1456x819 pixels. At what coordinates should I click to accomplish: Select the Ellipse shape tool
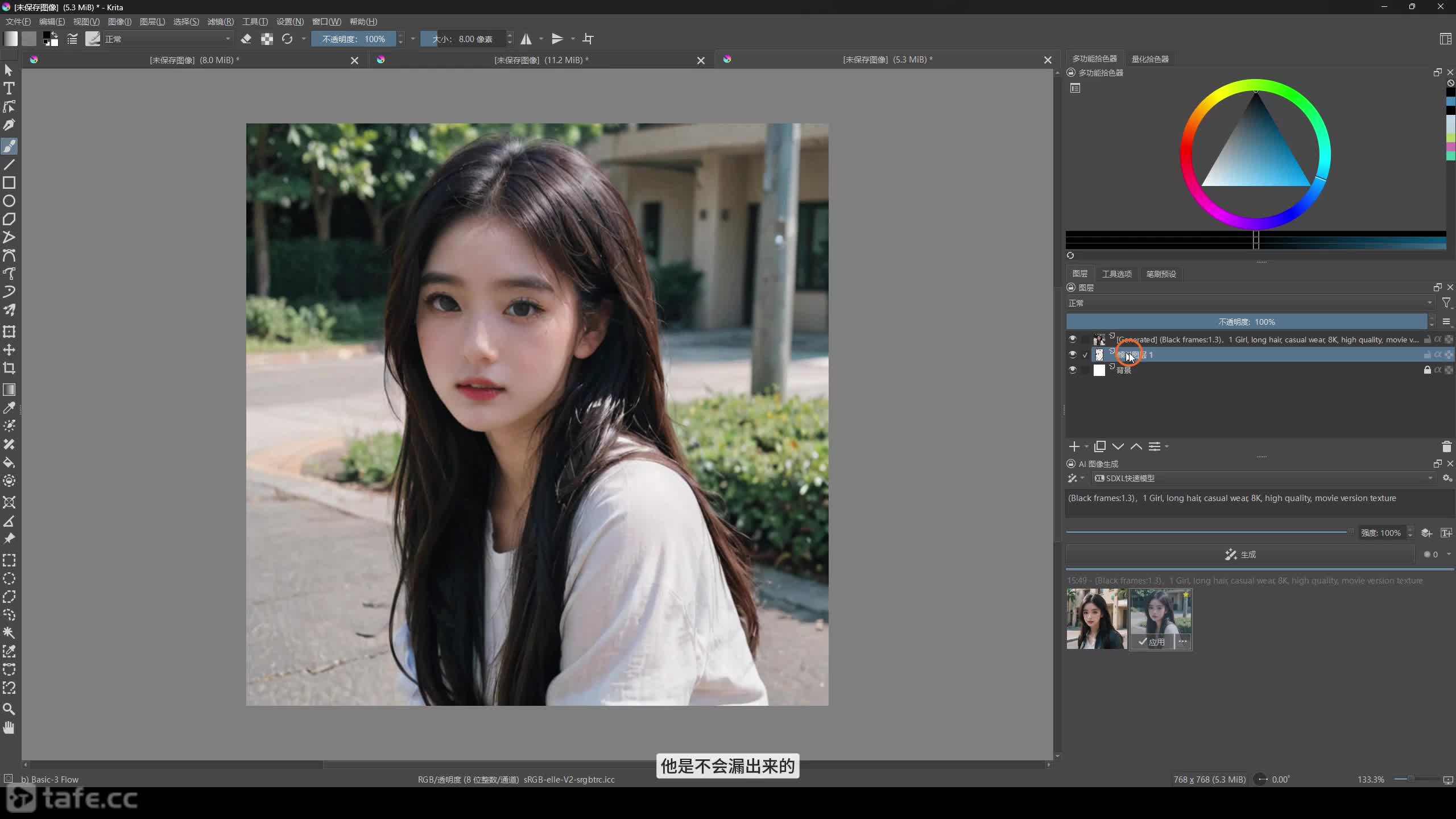coord(9,201)
